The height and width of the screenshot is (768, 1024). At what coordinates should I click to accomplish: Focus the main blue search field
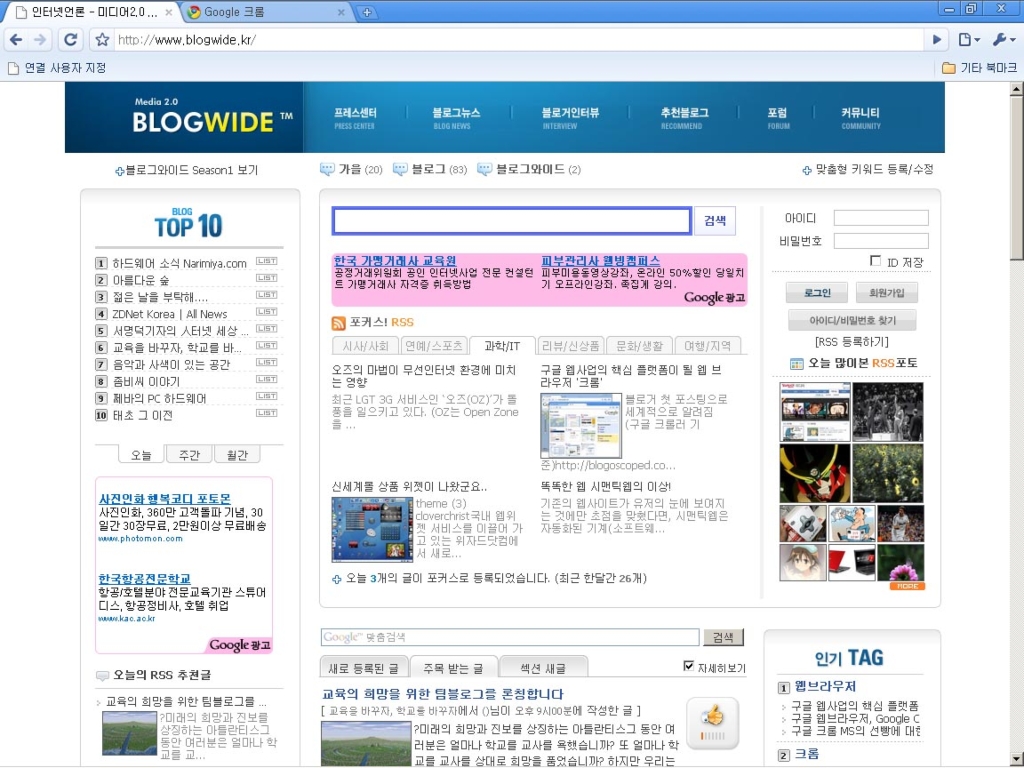512,221
